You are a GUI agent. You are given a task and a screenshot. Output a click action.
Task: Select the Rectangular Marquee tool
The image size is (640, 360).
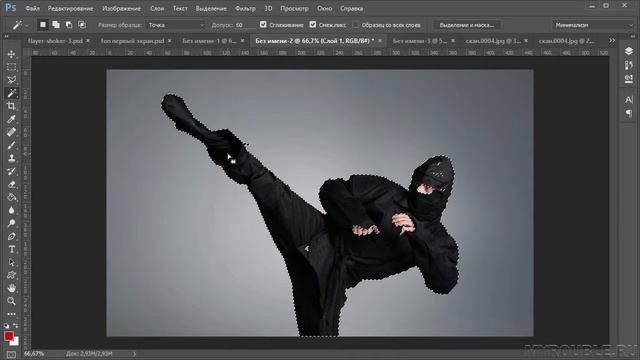[x=11, y=67]
